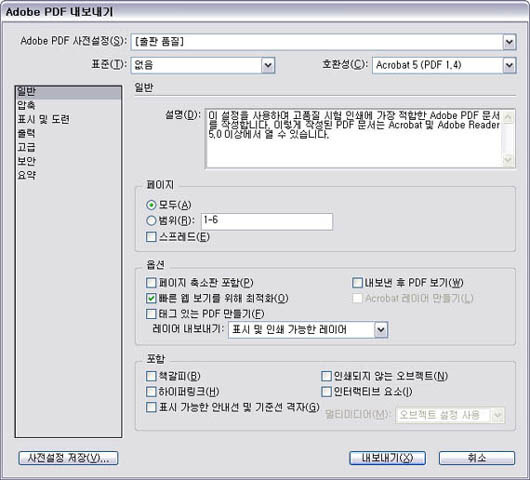Enable 내보낸 후 PDF 보기(W) checkbox
530x480 pixels.
tap(357, 283)
